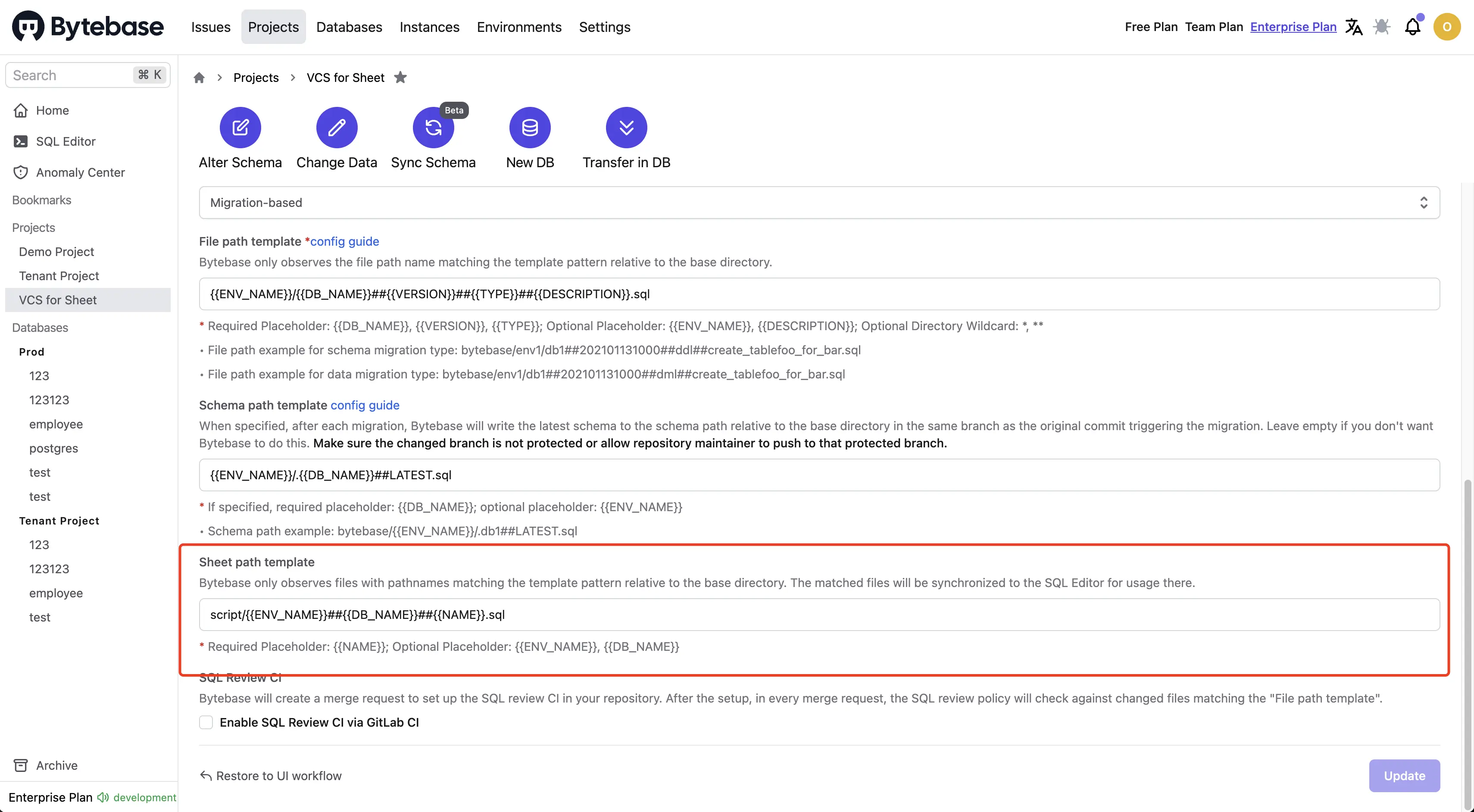The image size is (1474, 812).
Task: Click the Search box
Action: tap(88, 75)
